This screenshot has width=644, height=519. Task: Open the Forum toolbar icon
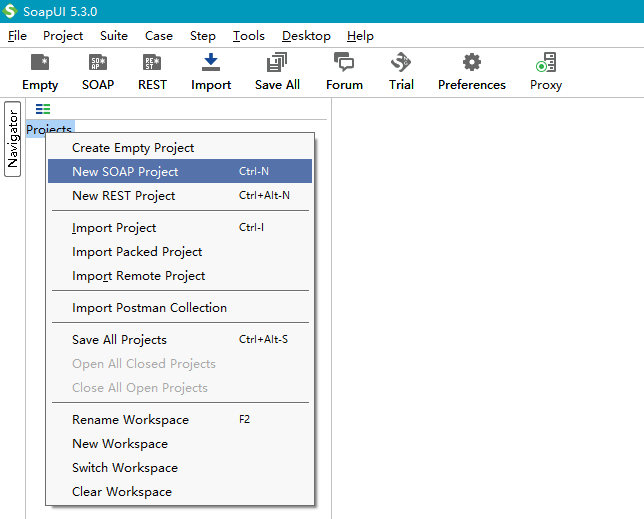[x=344, y=62]
